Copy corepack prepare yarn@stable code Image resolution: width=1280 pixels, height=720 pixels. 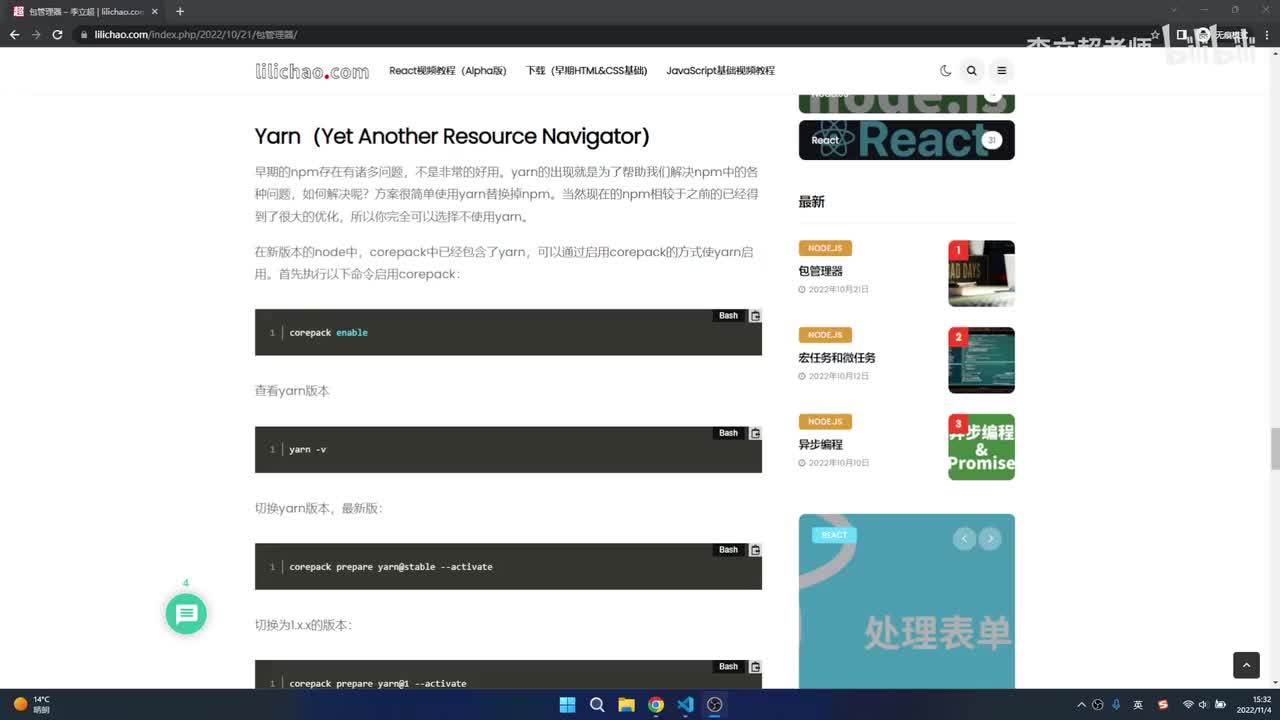coord(755,550)
